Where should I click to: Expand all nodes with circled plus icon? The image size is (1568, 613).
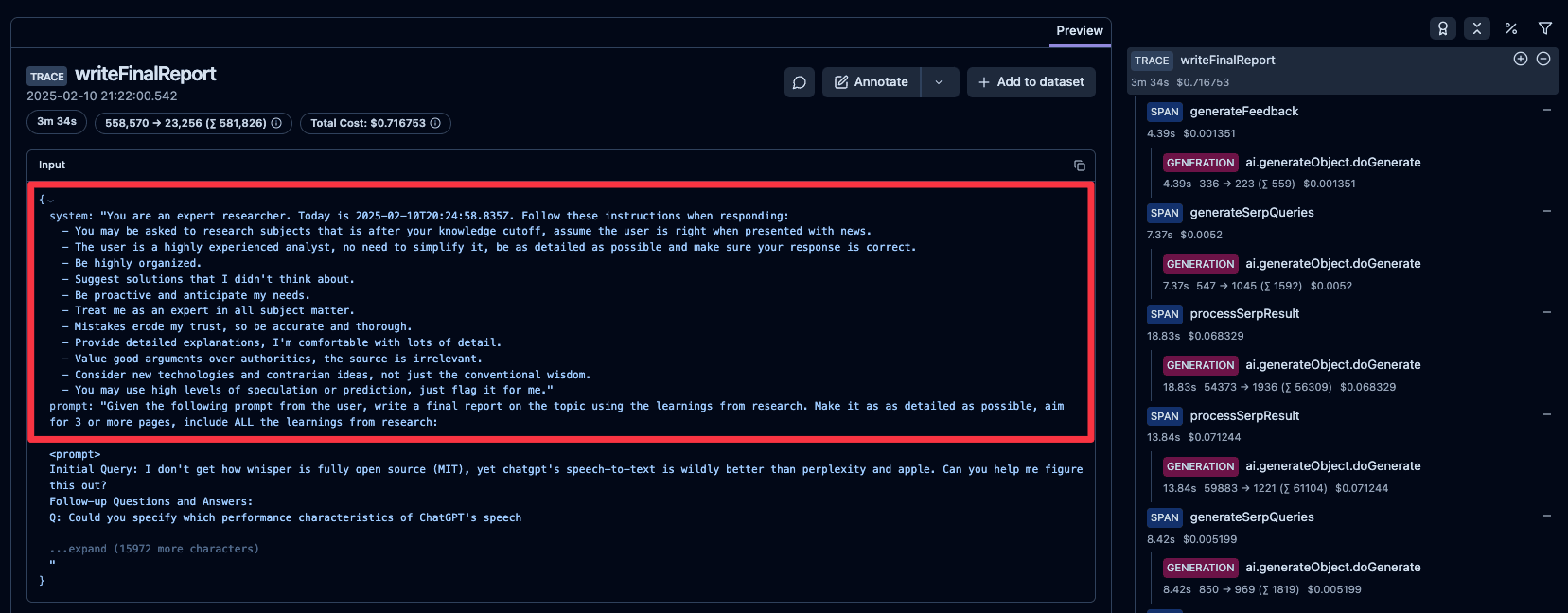[x=1520, y=59]
